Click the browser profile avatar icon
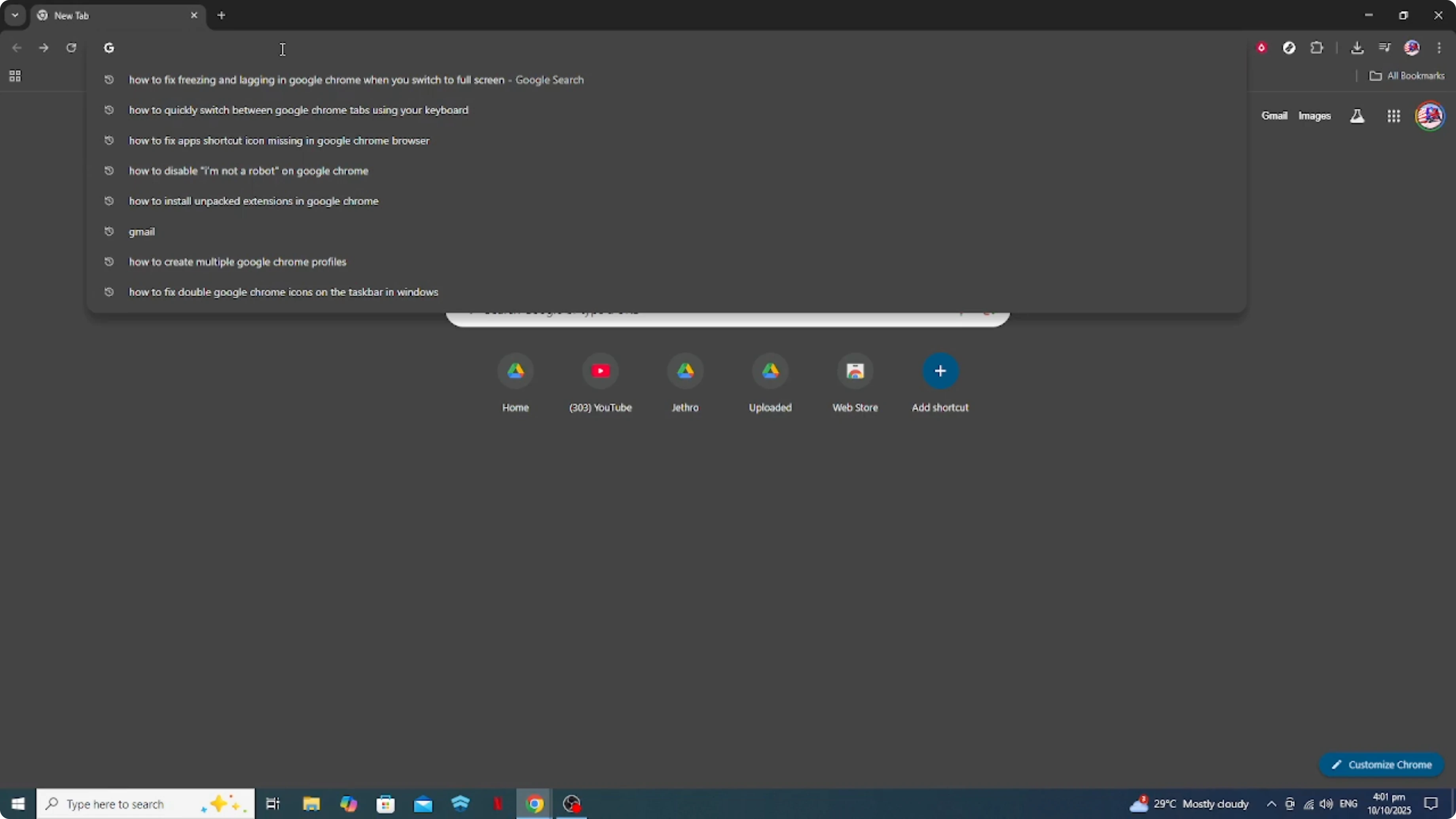 click(x=1412, y=47)
